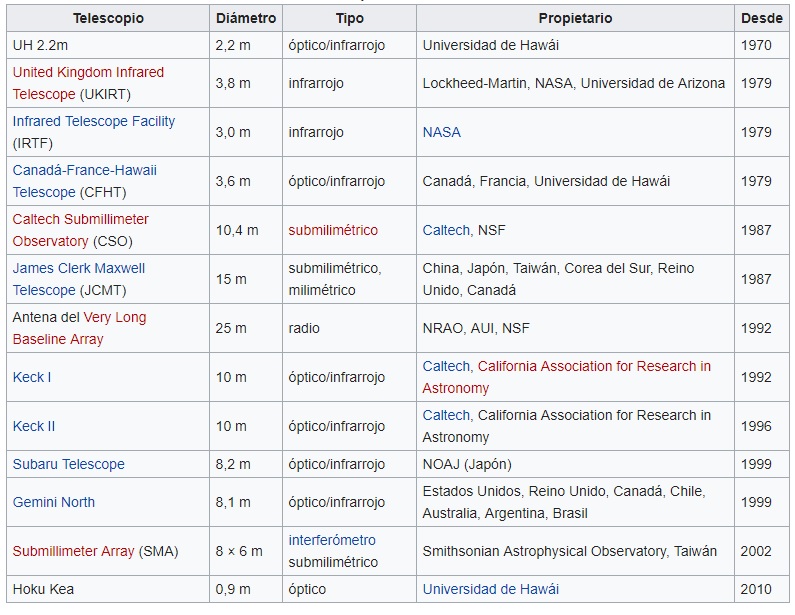Open Universidad de Hawái link in Hoku Kea row
The height and width of the screenshot is (615, 795).
(491, 589)
